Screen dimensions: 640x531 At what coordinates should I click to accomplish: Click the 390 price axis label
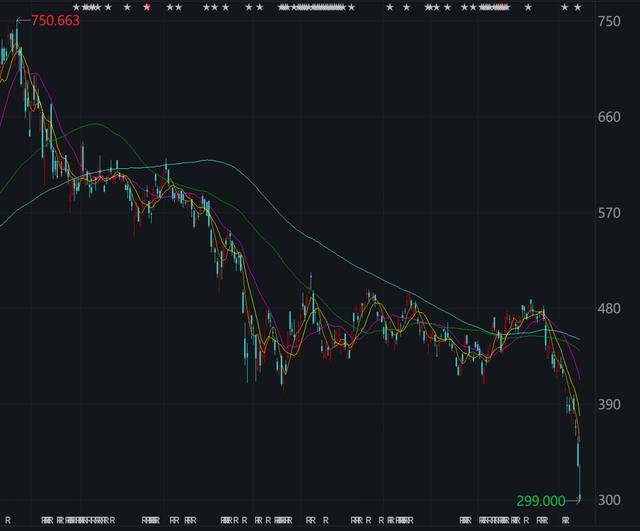pos(610,405)
